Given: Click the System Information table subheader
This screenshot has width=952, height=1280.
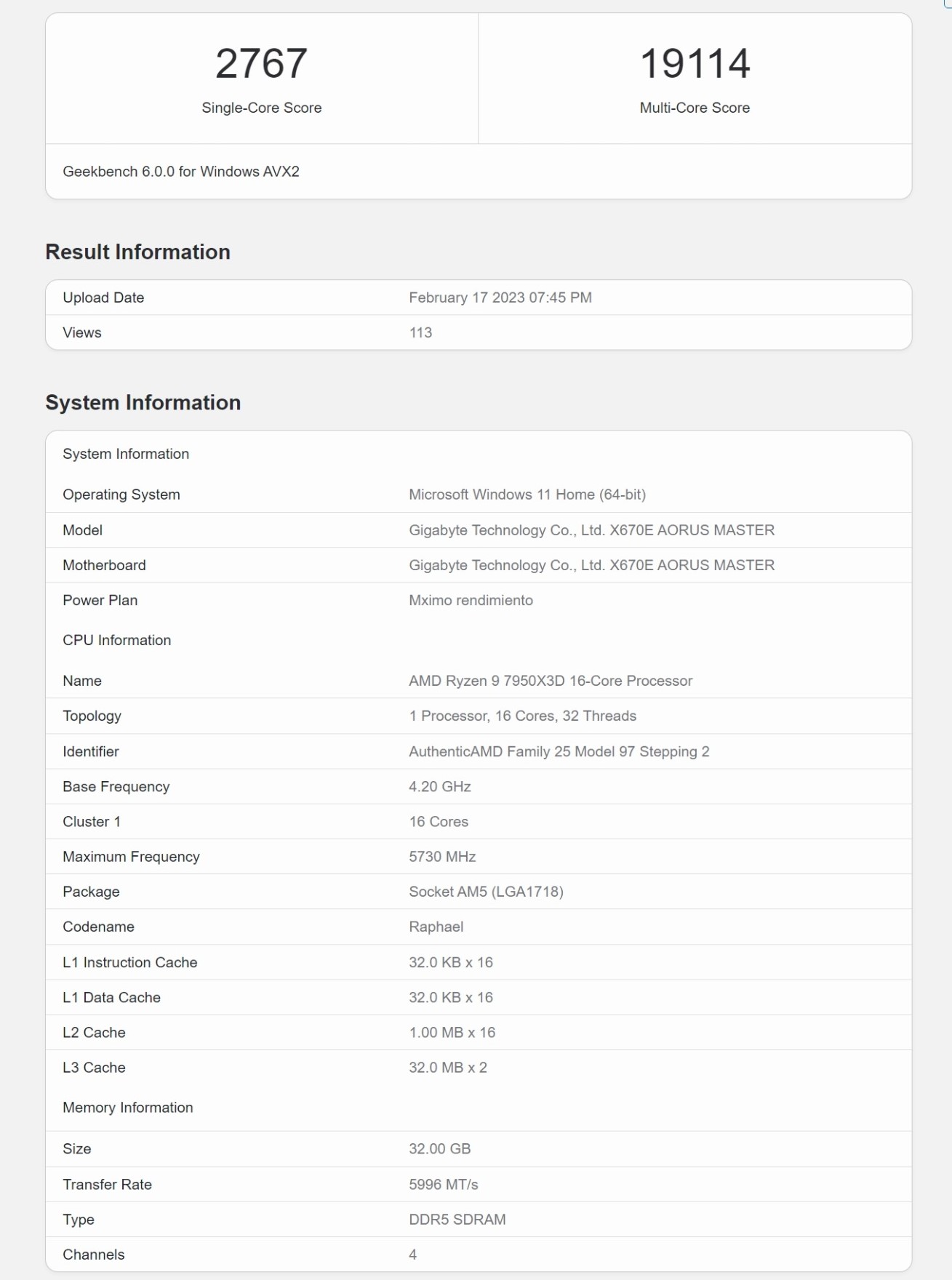Looking at the screenshot, I should tap(126, 454).
